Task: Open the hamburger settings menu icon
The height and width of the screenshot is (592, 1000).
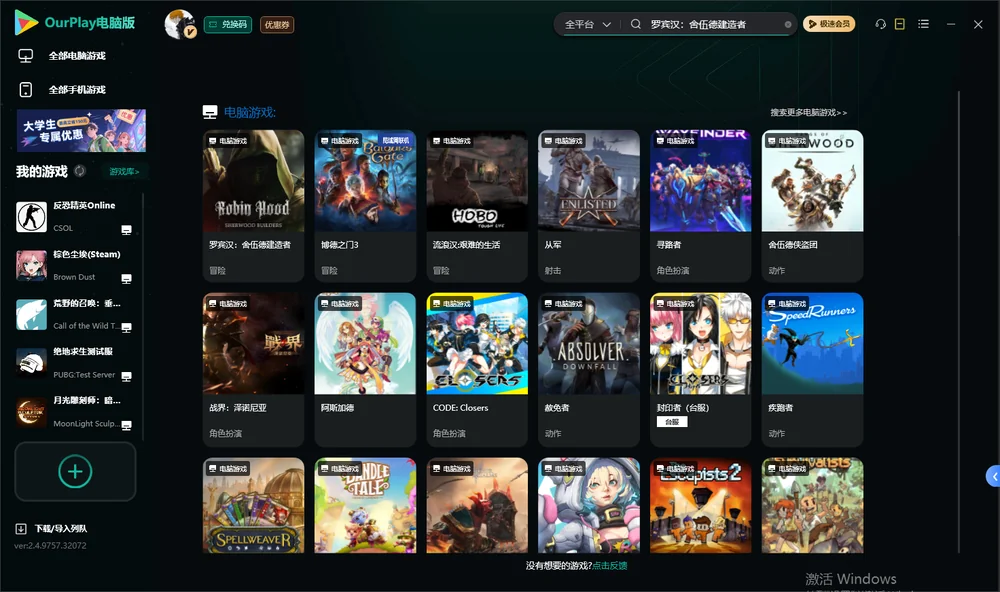Action: click(x=923, y=24)
